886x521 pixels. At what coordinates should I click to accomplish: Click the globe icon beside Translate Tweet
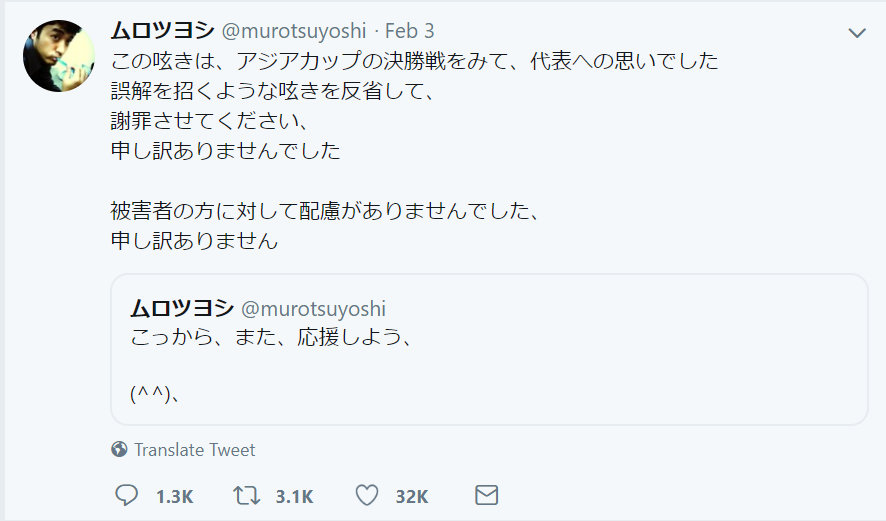tap(119, 450)
